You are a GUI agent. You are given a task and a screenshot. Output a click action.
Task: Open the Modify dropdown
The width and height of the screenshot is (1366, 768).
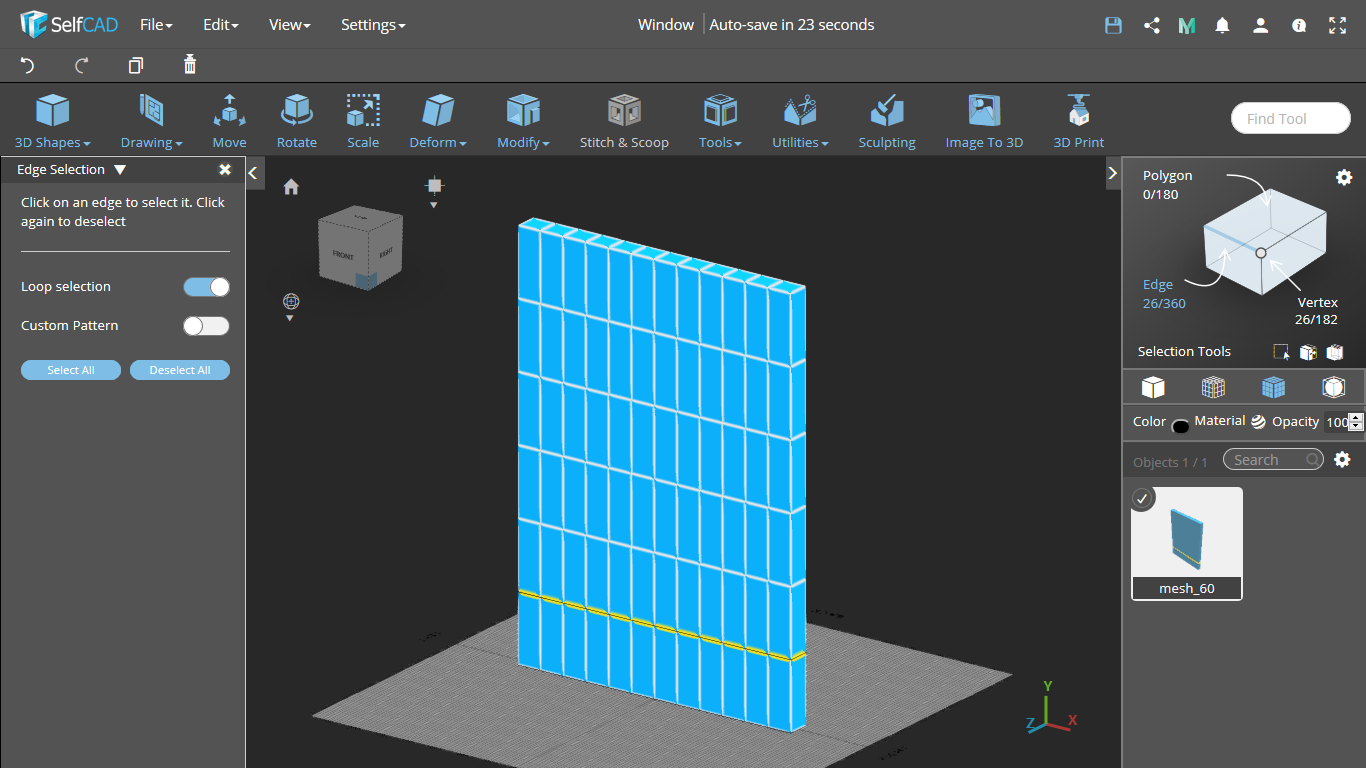pyautogui.click(x=523, y=121)
